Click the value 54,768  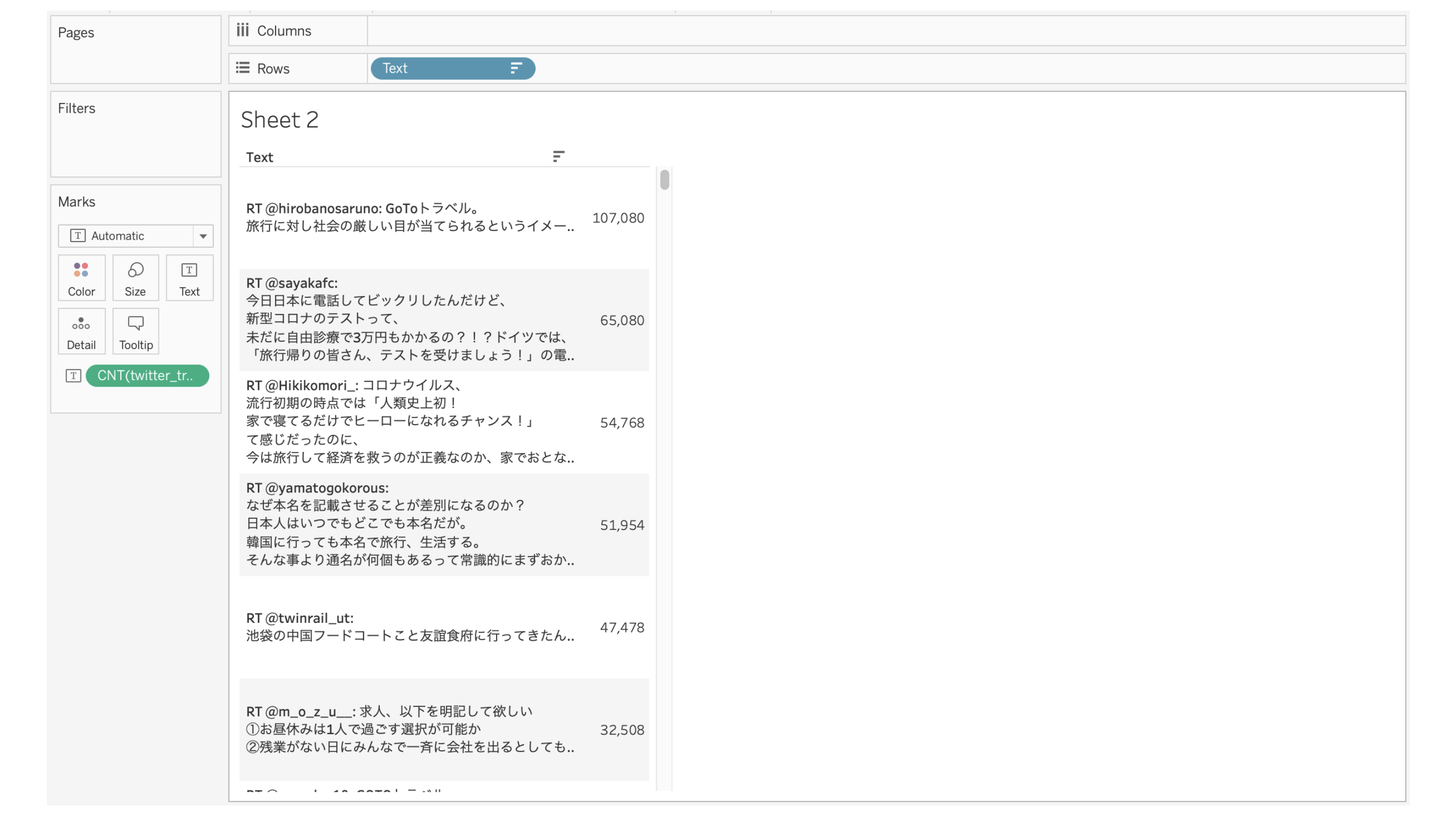click(622, 422)
